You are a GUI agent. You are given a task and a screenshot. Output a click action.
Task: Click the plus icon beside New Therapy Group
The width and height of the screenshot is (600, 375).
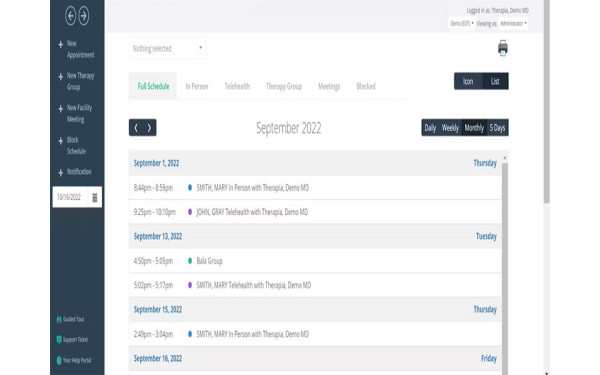coord(60,77)
